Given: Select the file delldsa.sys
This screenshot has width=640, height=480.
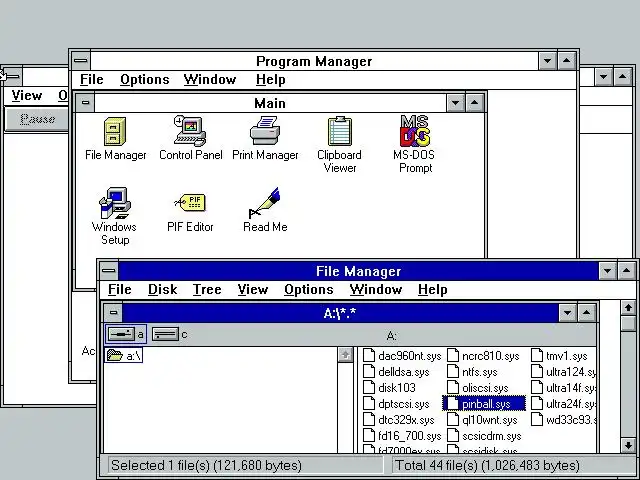Looking at the screenshot, I should pos(396,372).
